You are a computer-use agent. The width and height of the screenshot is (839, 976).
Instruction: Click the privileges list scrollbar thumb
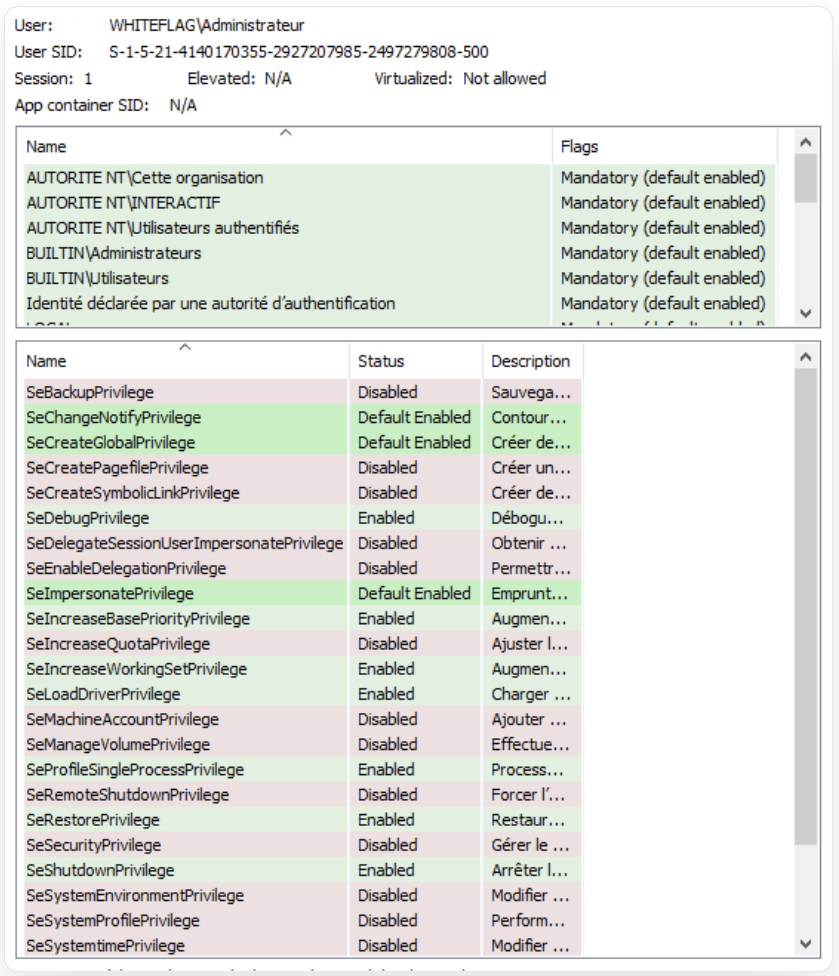coord(806,605)
